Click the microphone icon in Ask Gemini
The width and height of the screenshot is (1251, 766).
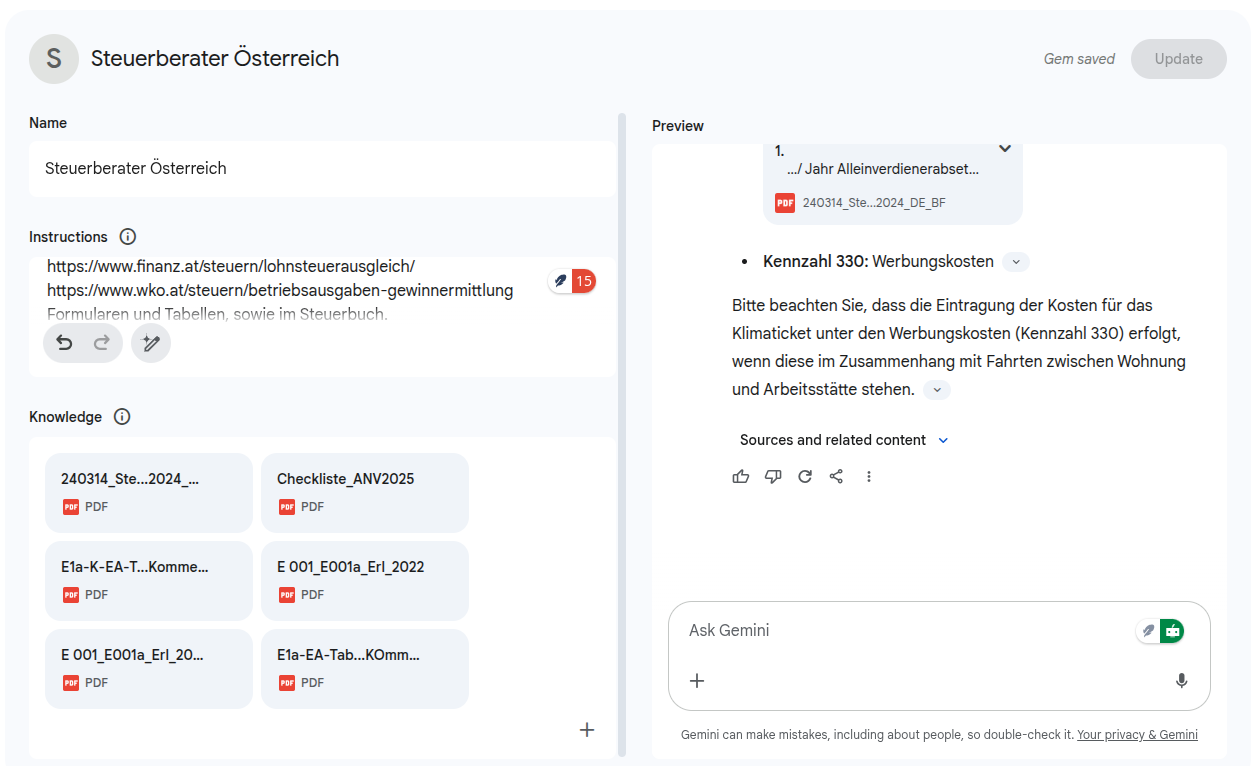pos(1181,681)
